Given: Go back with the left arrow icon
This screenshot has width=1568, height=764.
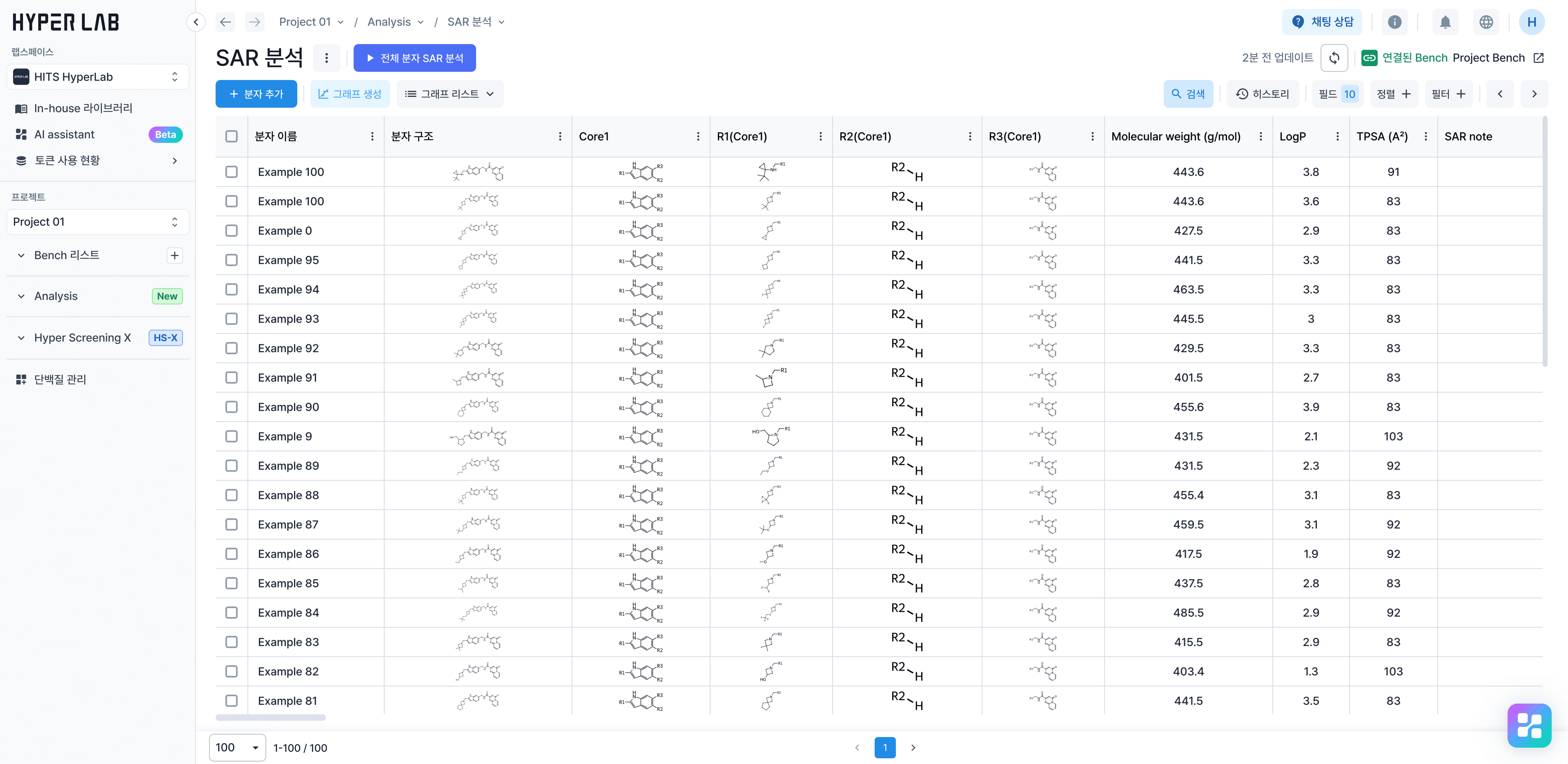Looking at the screenshot, I should pyautogui.click(x=225, y=22).
